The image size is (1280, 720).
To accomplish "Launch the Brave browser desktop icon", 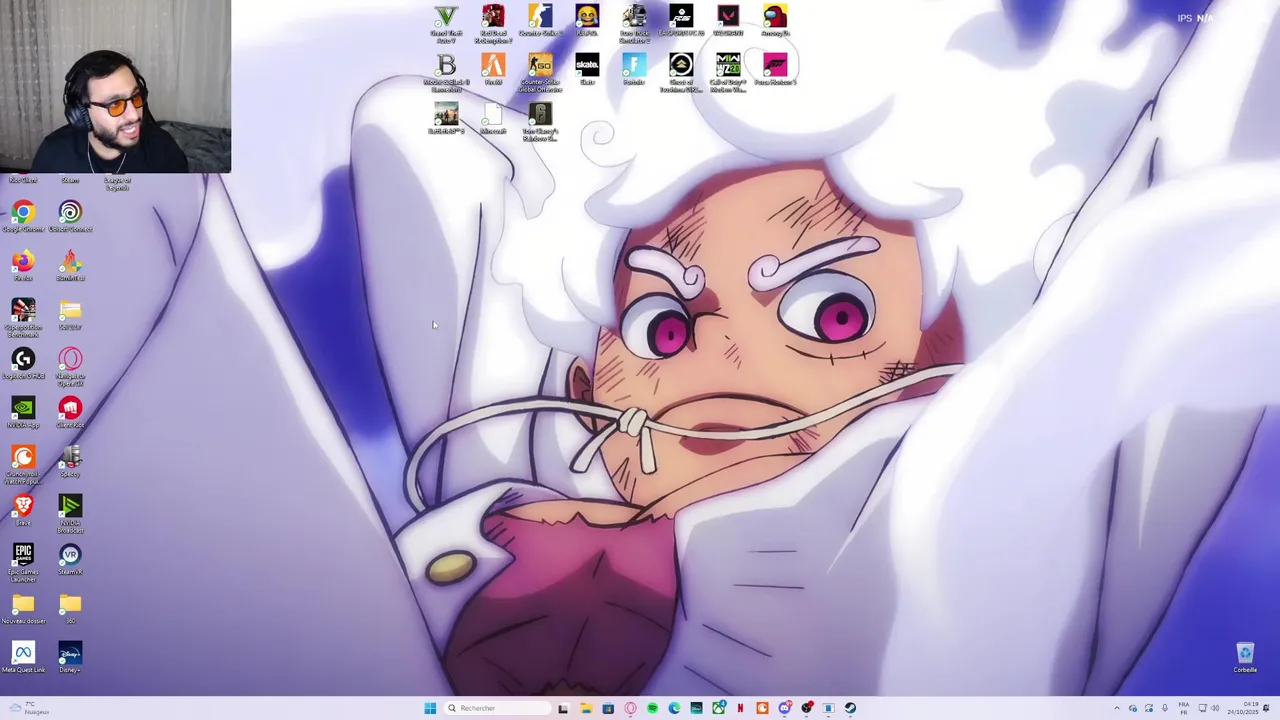I will (x=23, y=510).
